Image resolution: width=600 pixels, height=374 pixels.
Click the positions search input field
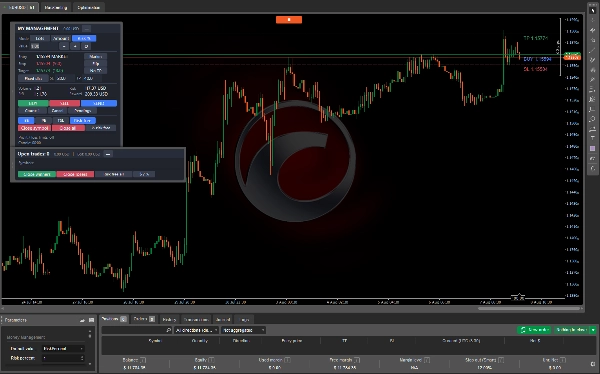pos(137,330)
